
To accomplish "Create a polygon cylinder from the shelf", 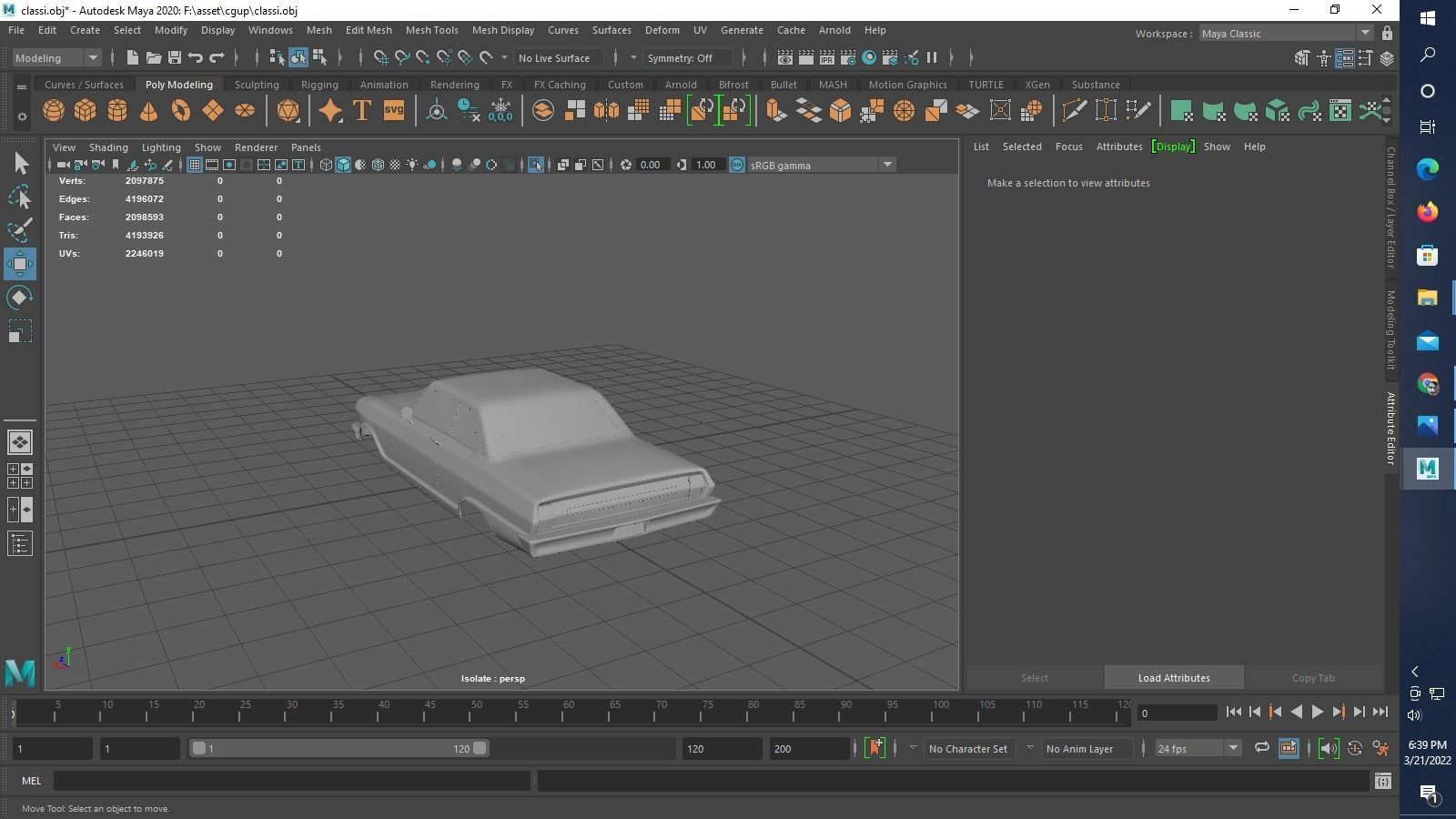I will (117, 111).
